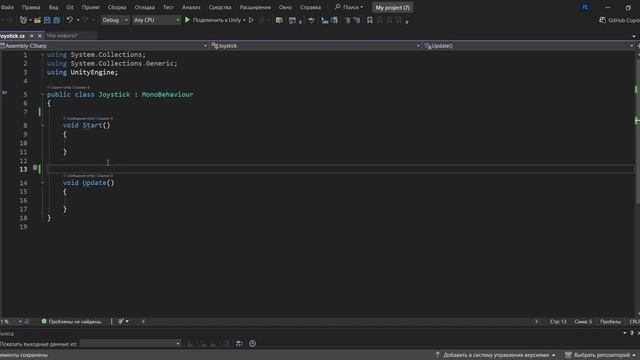Click the Undo arrow icon
Viewport: 640px width, 360px height.
click(70, 20)
